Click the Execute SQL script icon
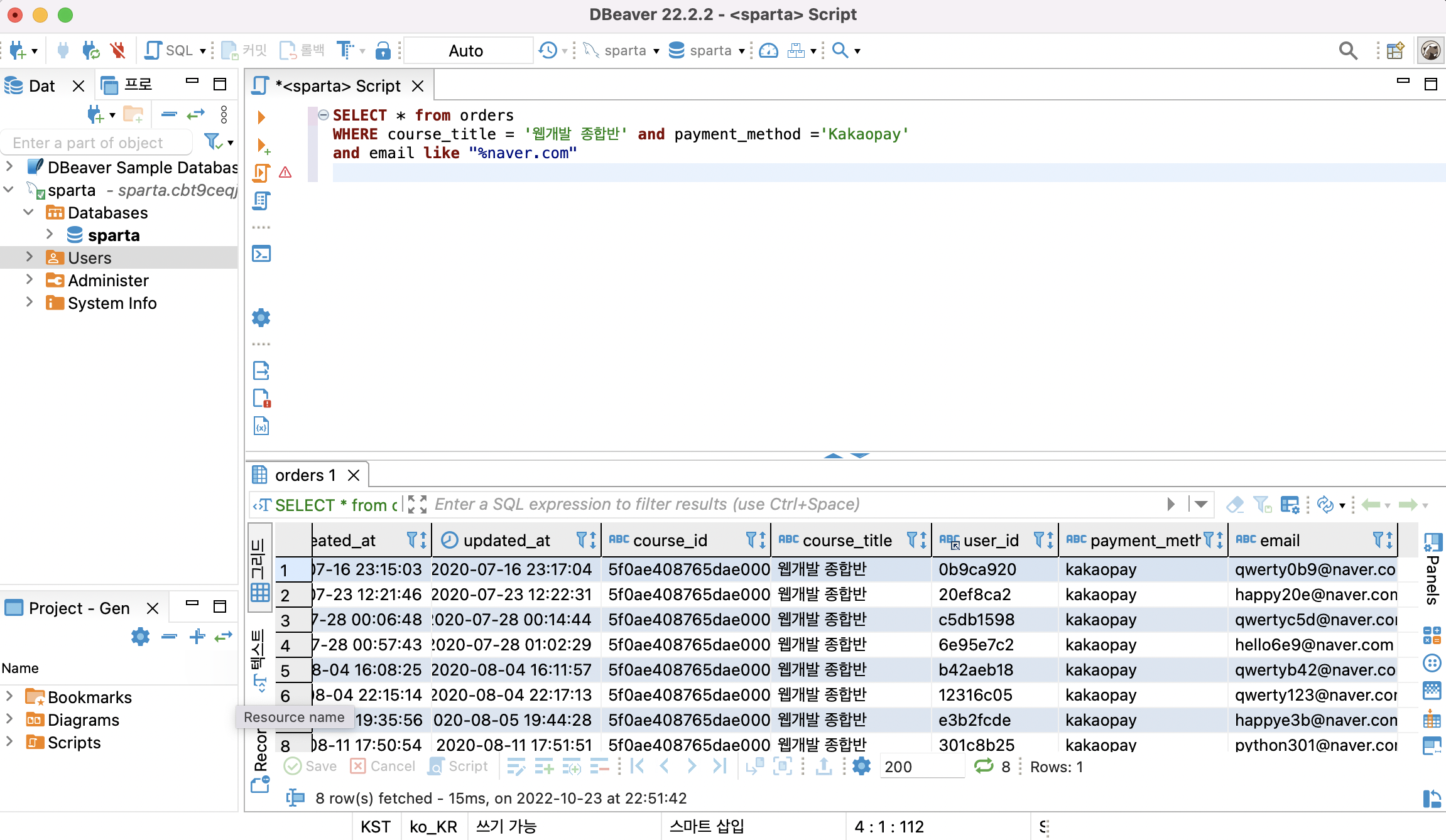1446x840 pixels. 261,173
